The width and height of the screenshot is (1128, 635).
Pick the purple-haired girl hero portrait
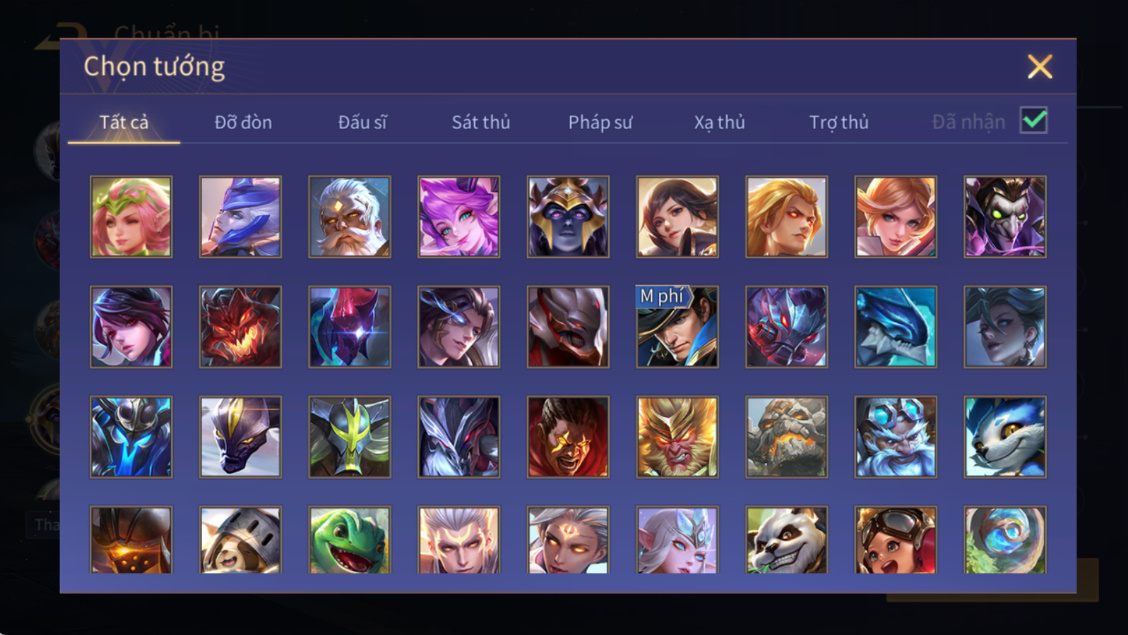tap(459, 216)
